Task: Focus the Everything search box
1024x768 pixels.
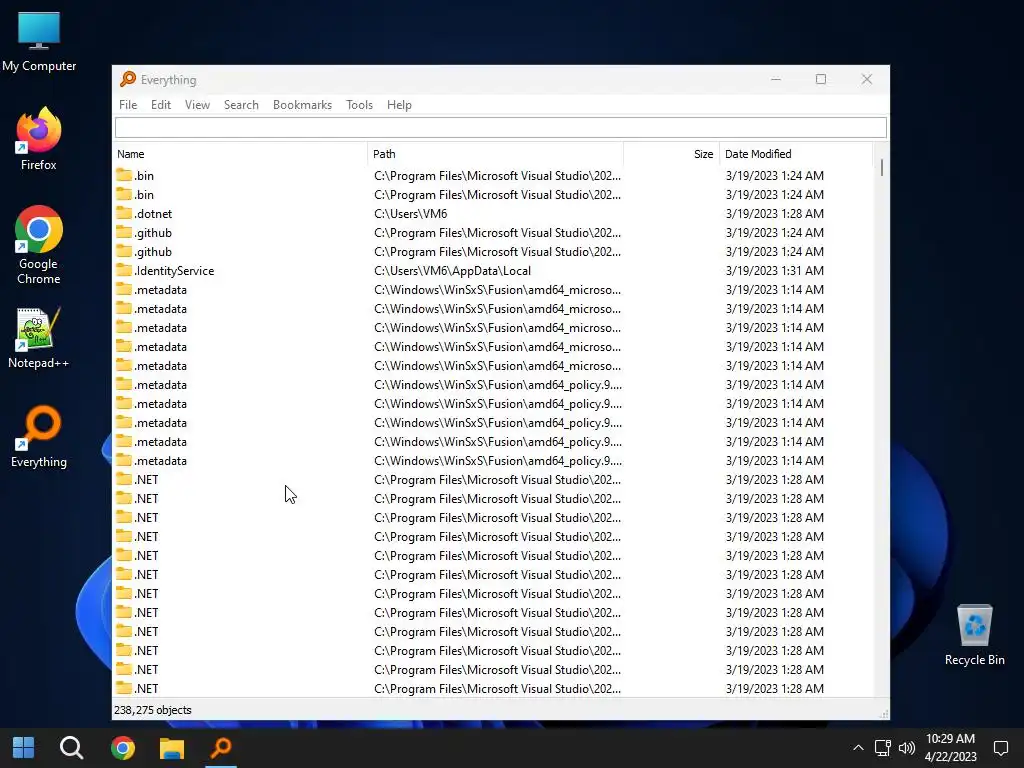Action: 500,127
